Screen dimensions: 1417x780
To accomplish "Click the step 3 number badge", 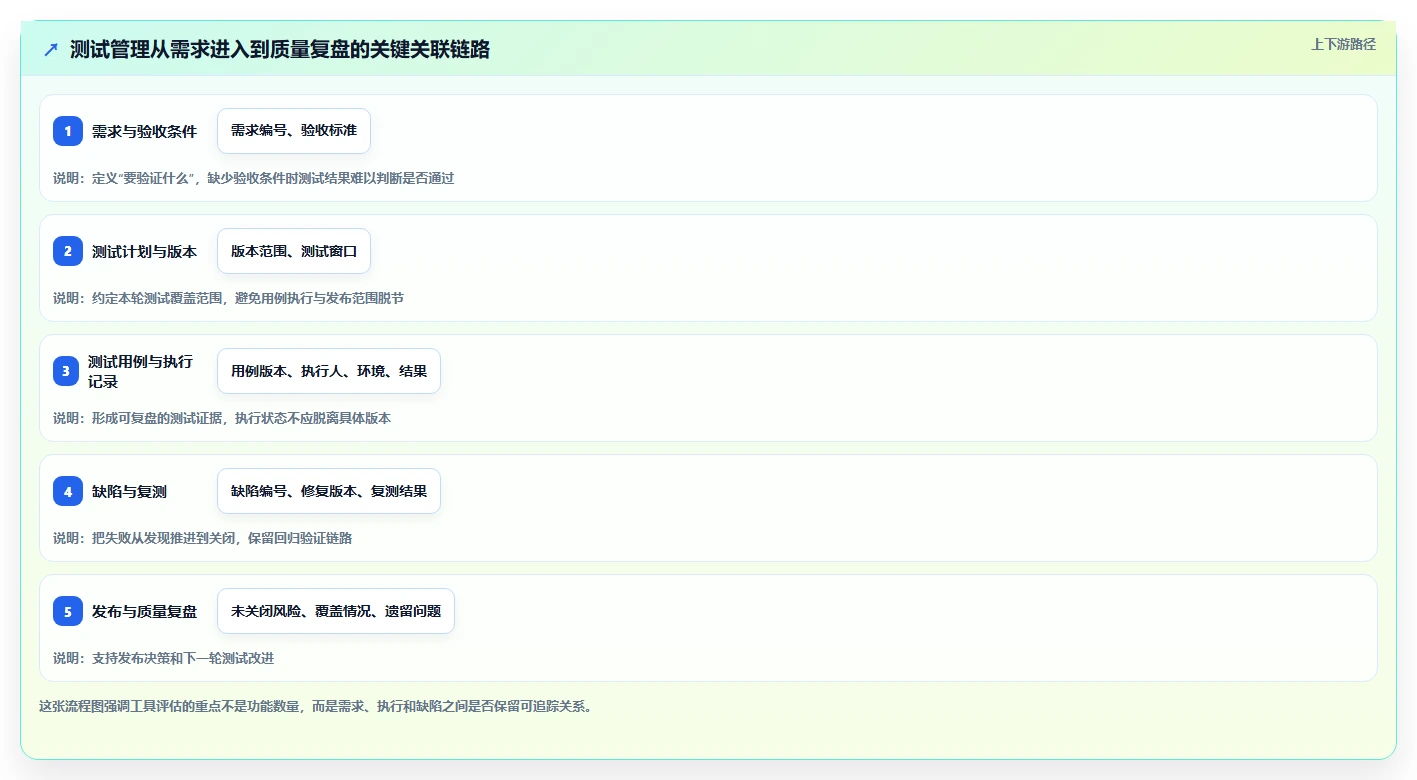I will click(x=66, y=371).
